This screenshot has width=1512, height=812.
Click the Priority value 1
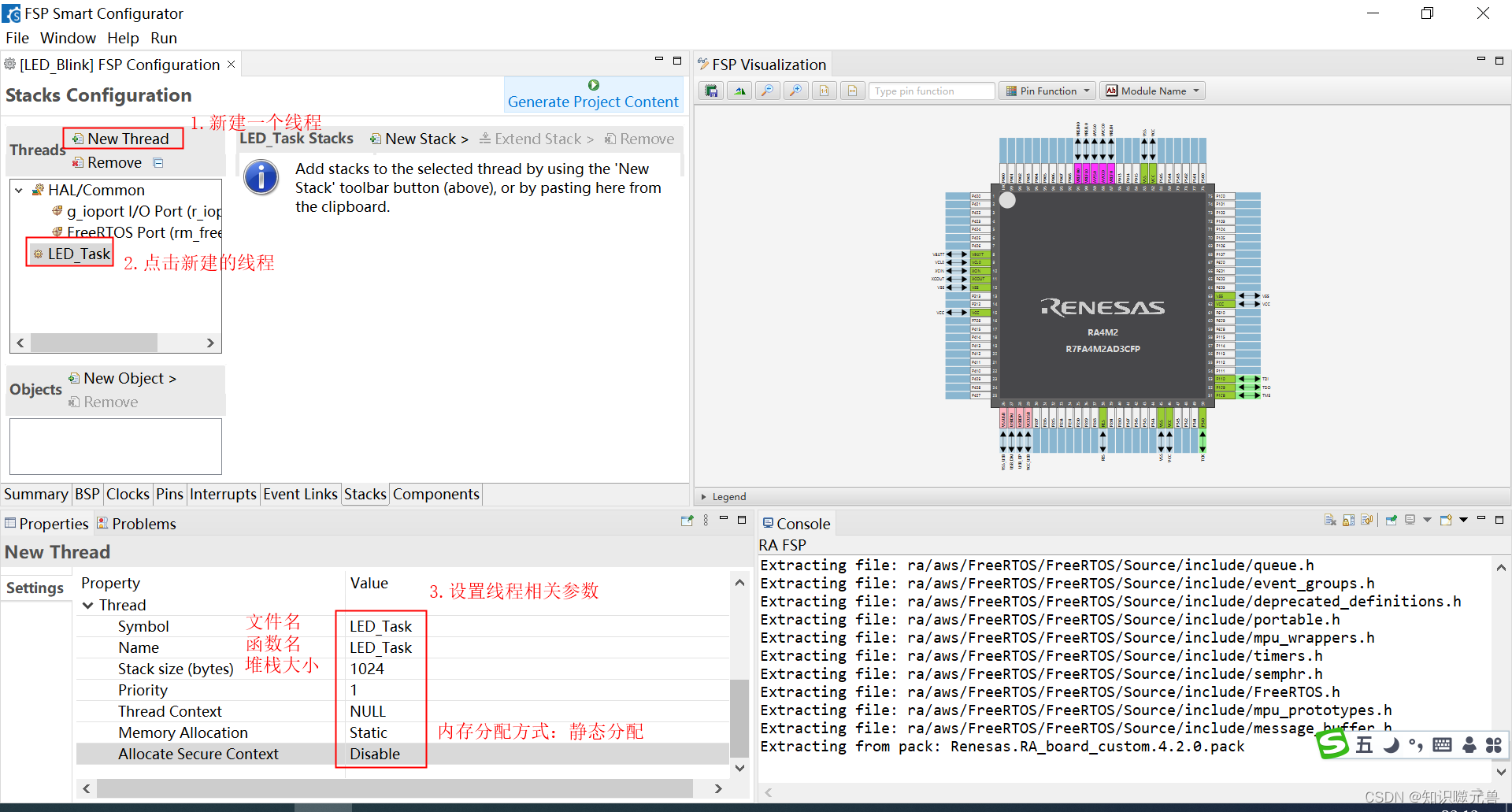354,690
